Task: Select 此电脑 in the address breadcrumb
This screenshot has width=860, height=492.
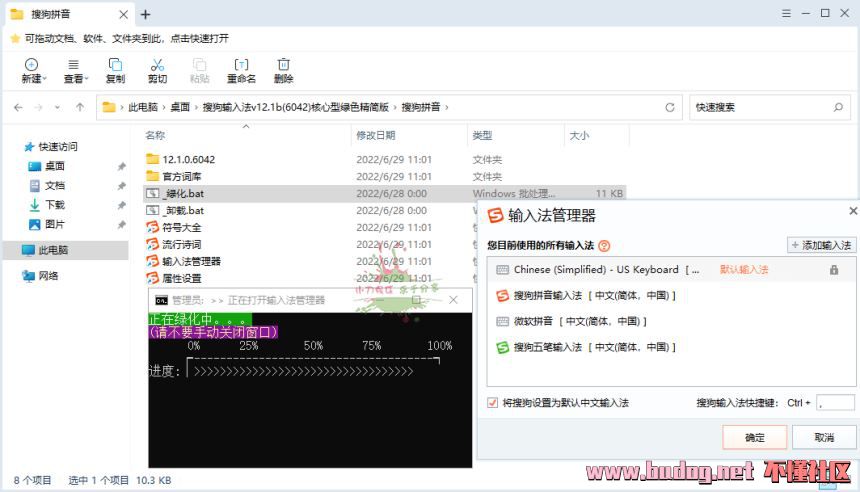Action: point(143,107)
